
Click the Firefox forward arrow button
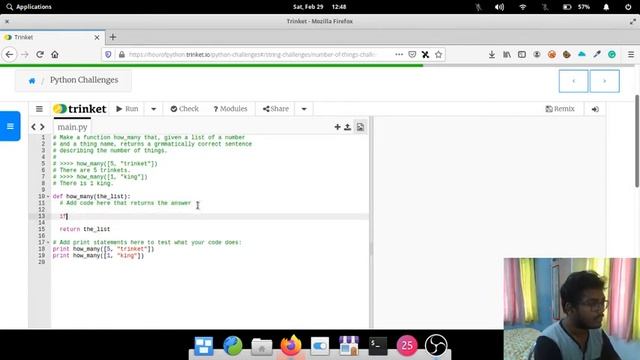(24, 54)
